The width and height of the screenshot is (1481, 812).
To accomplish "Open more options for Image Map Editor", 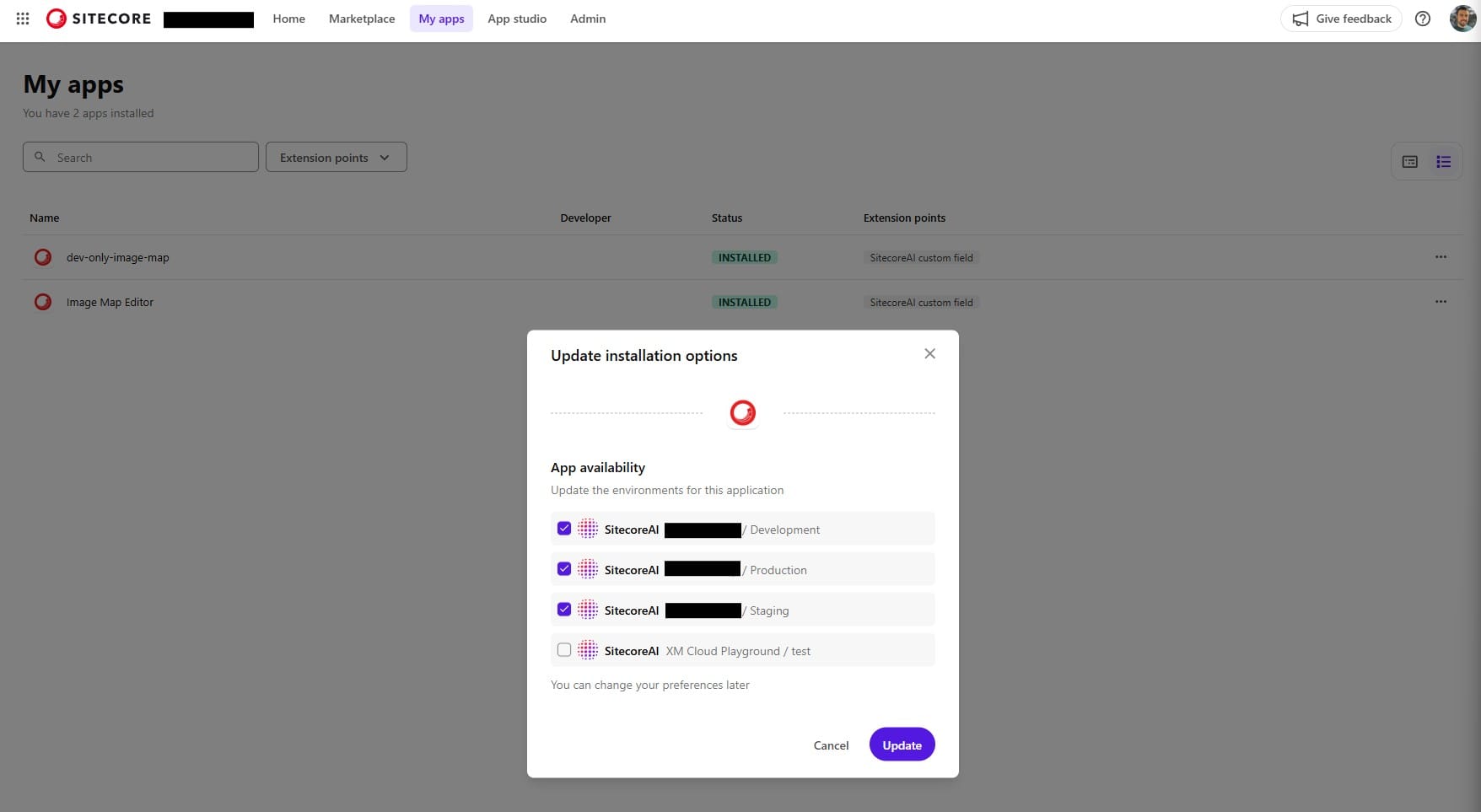I will tap(1441, 302).
